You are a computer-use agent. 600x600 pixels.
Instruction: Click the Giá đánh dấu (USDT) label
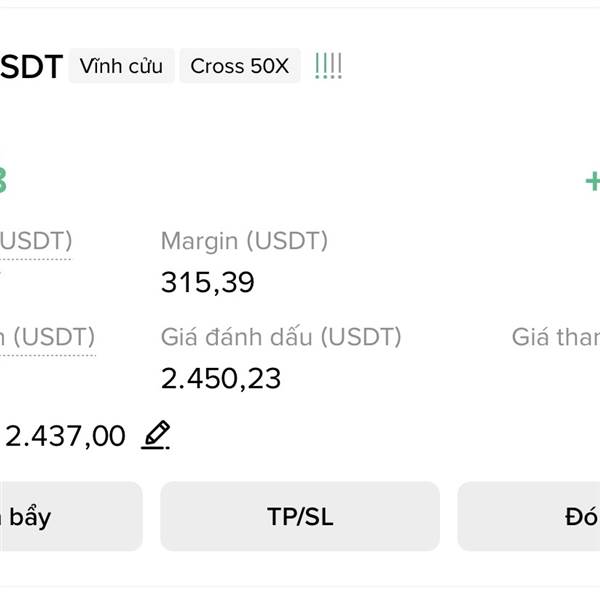point(281,337)
